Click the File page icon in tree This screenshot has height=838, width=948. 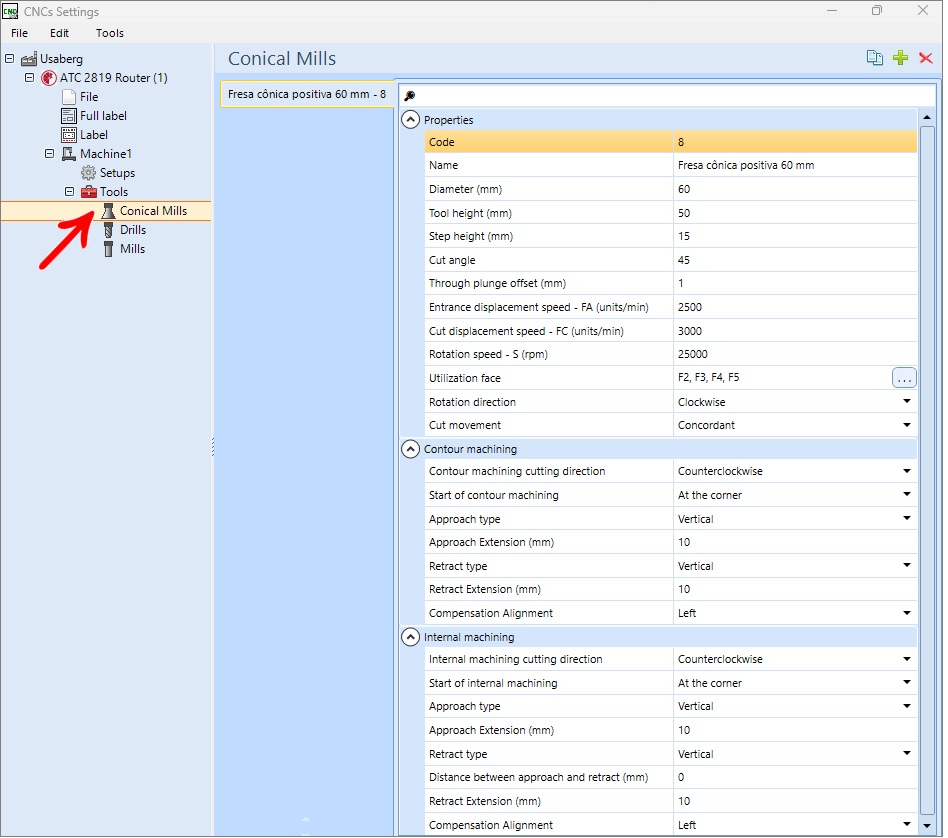[69, 97]
